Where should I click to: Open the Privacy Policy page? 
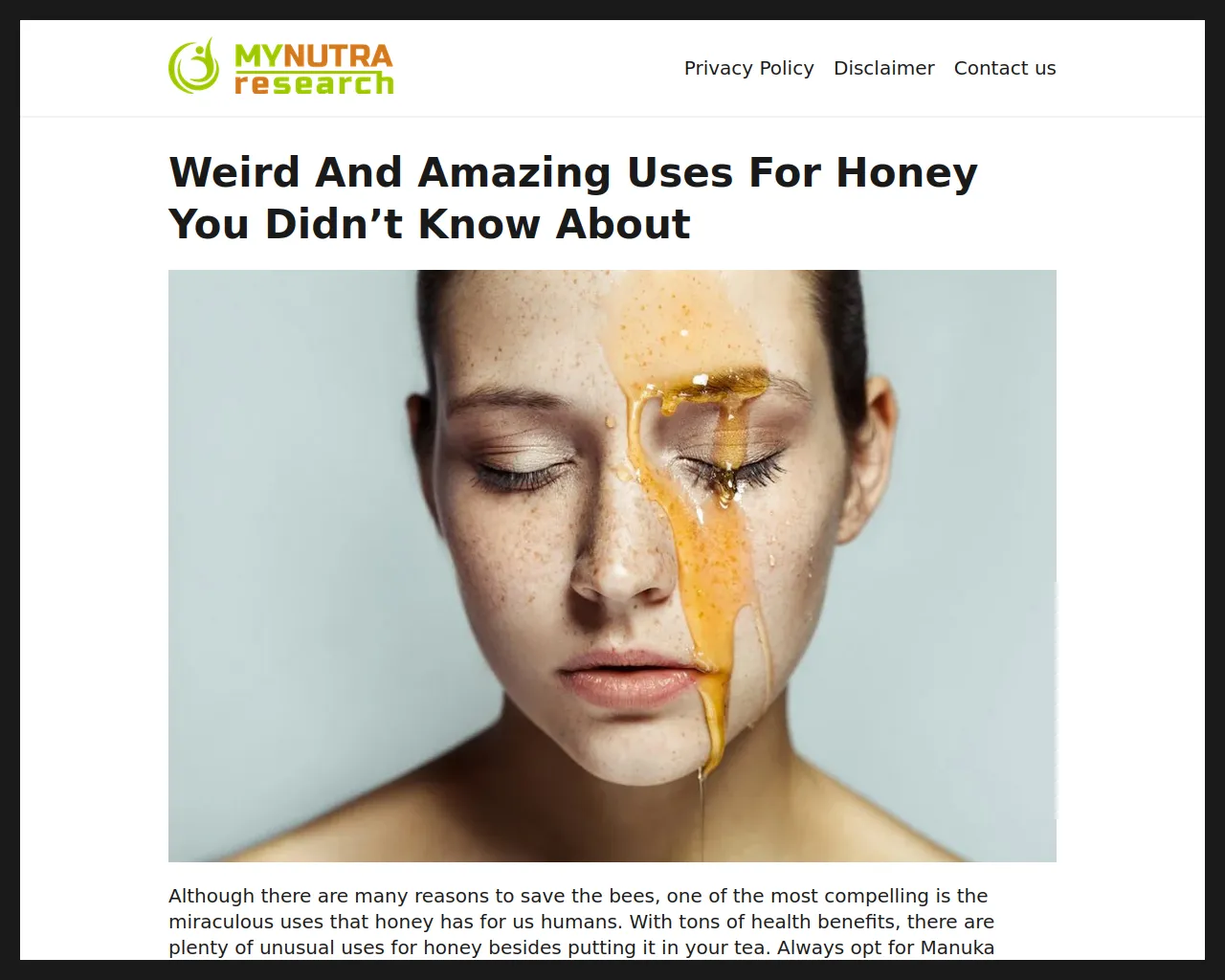pyautogui.click(x=748, y=68)
